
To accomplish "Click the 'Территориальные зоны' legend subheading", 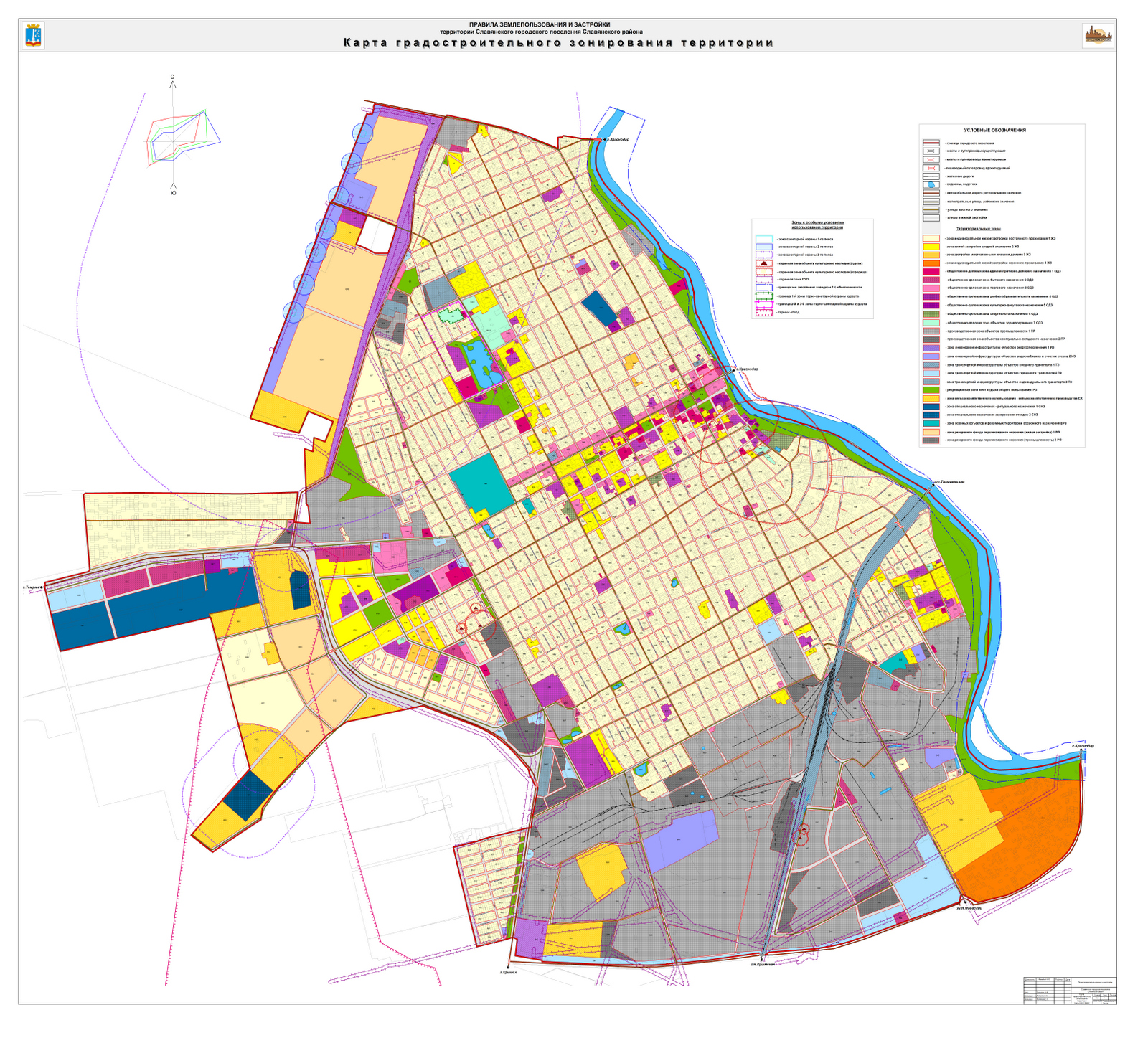I will (x=979, y=228).
